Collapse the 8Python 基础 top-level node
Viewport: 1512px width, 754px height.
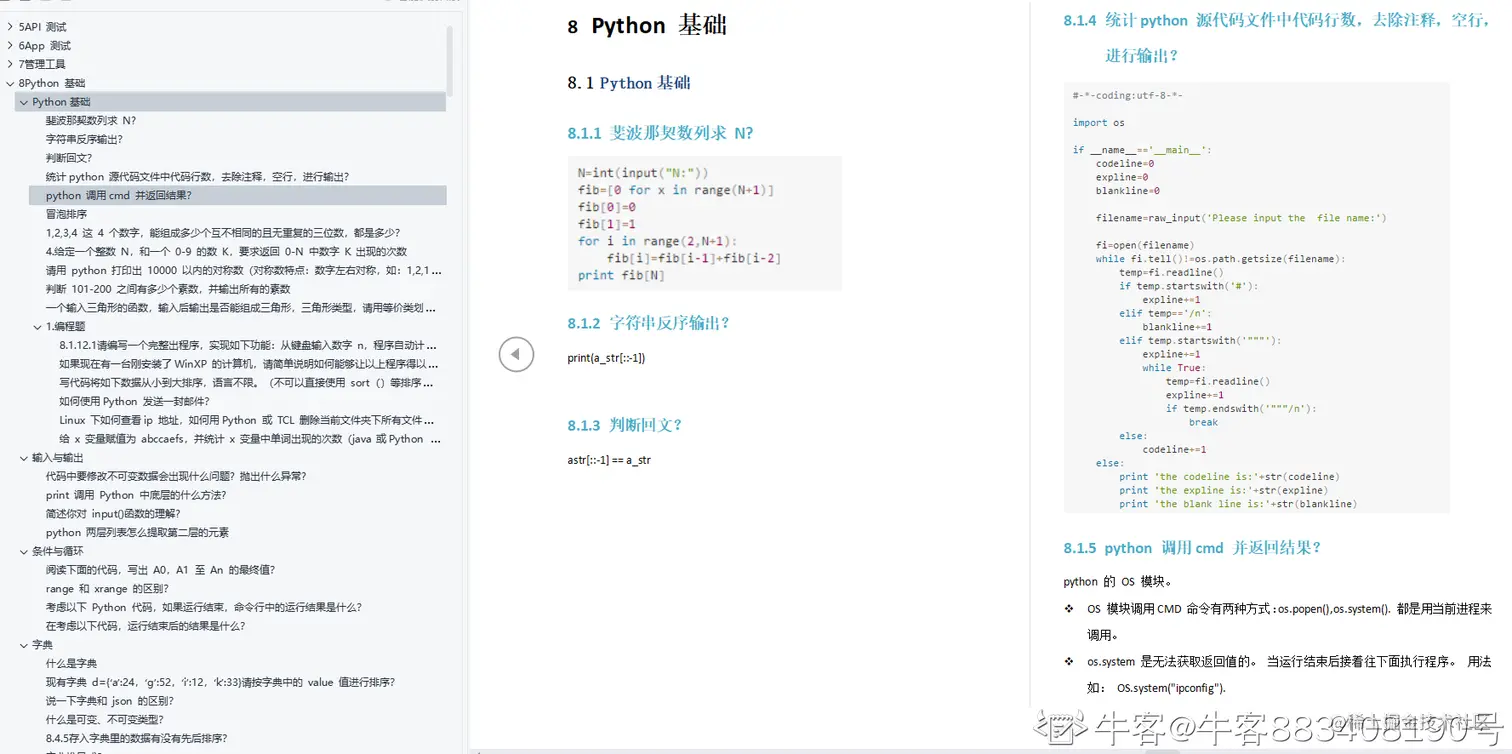tap(10, 83)
